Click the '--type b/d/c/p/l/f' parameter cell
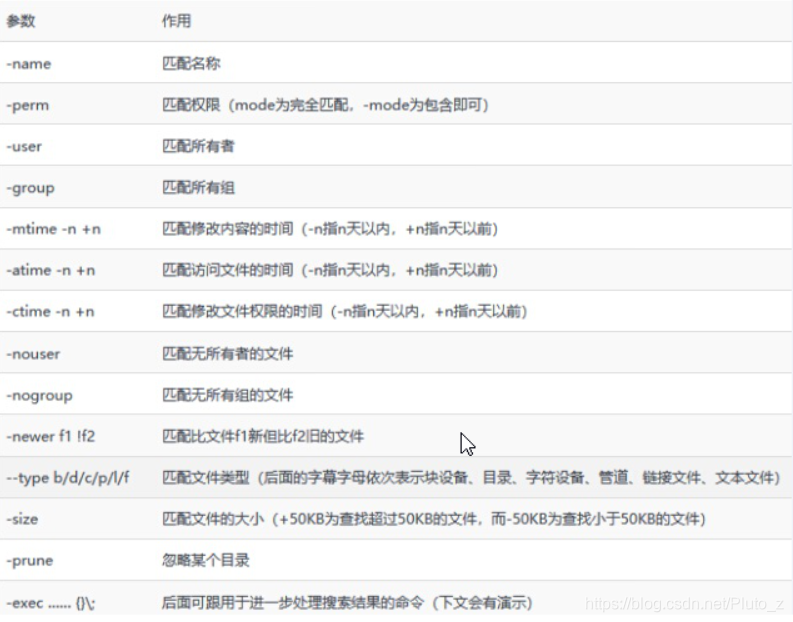The height and width of the screenshot is (622, 793). pos(68,478)
